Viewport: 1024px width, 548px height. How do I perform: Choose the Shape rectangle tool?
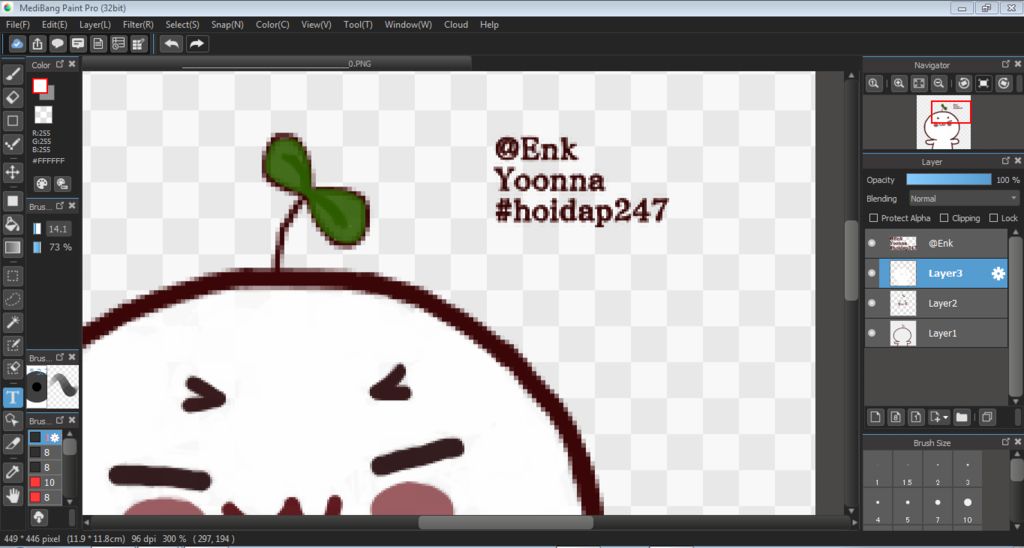pos(12,121)
